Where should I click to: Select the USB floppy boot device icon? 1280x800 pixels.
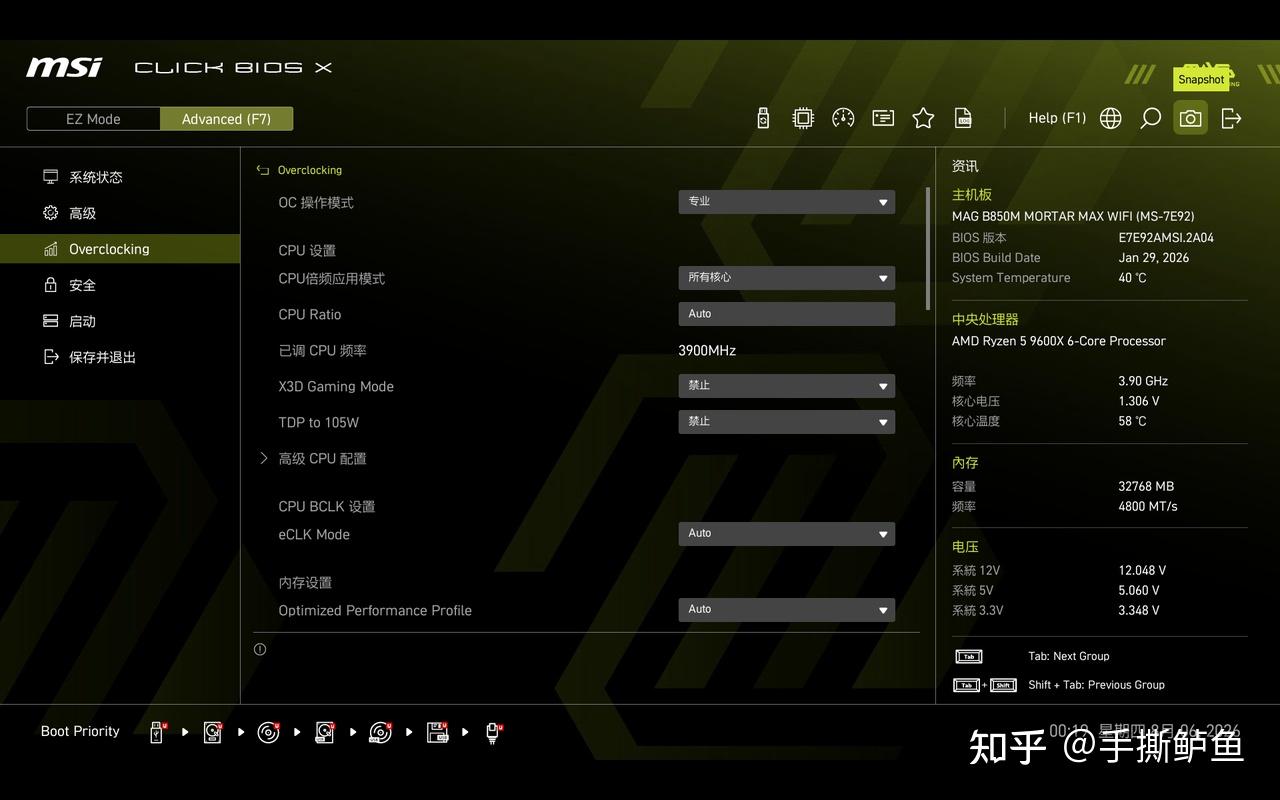point(438,732)
